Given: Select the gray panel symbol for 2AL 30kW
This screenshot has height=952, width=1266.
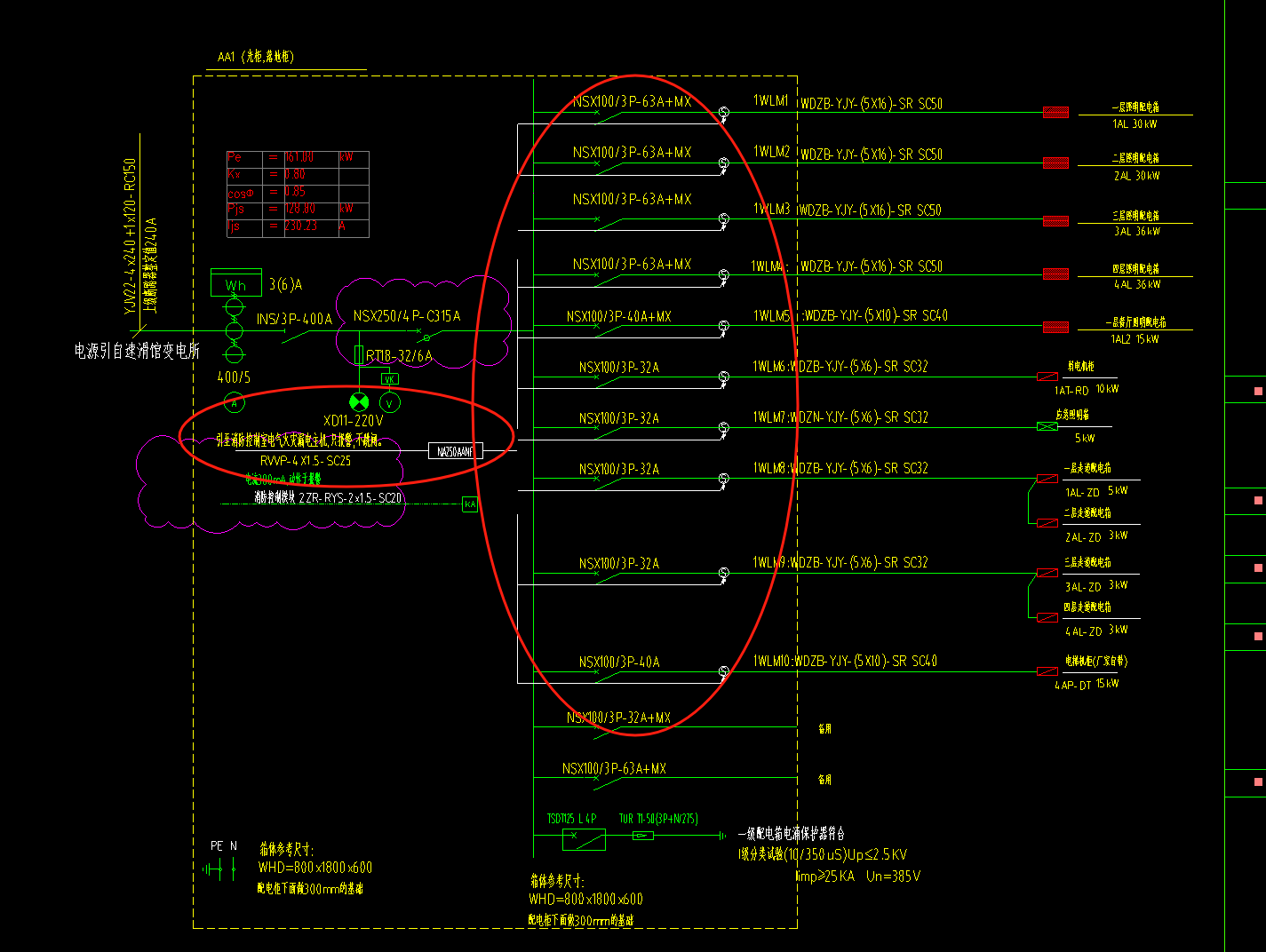Looking at the screenshot, I should click(x=1055, y=163).
